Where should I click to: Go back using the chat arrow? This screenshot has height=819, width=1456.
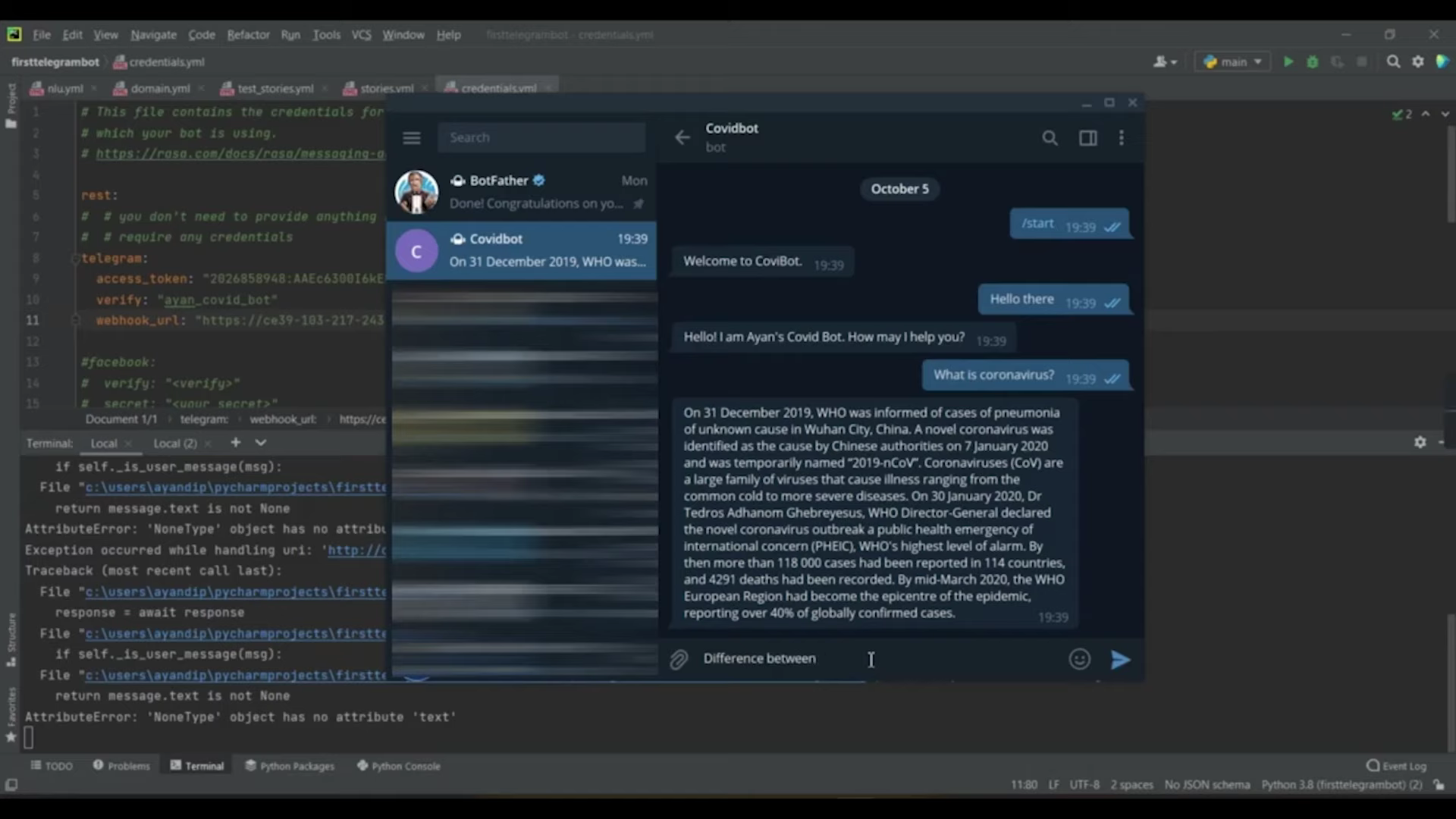[x=682, y=137]
